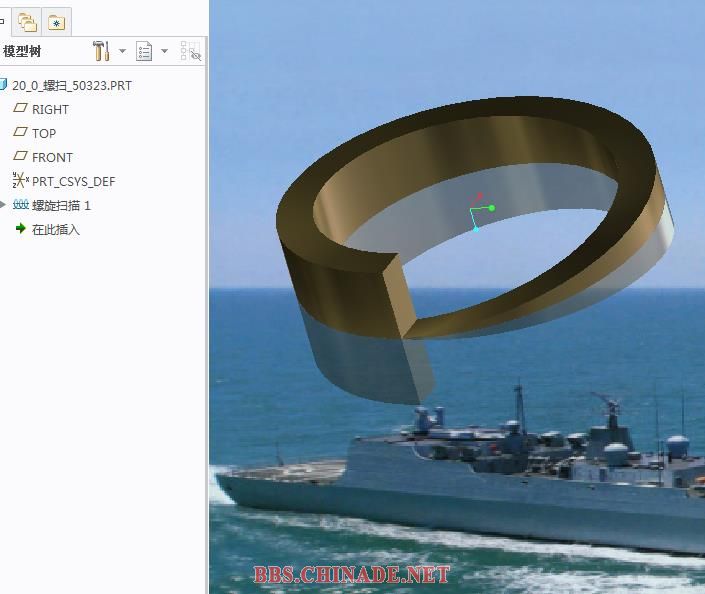Viewport: 705px width, 594px height.
Task: Toggle the tree filter visibility icon
Action: [x=191, y=51]
